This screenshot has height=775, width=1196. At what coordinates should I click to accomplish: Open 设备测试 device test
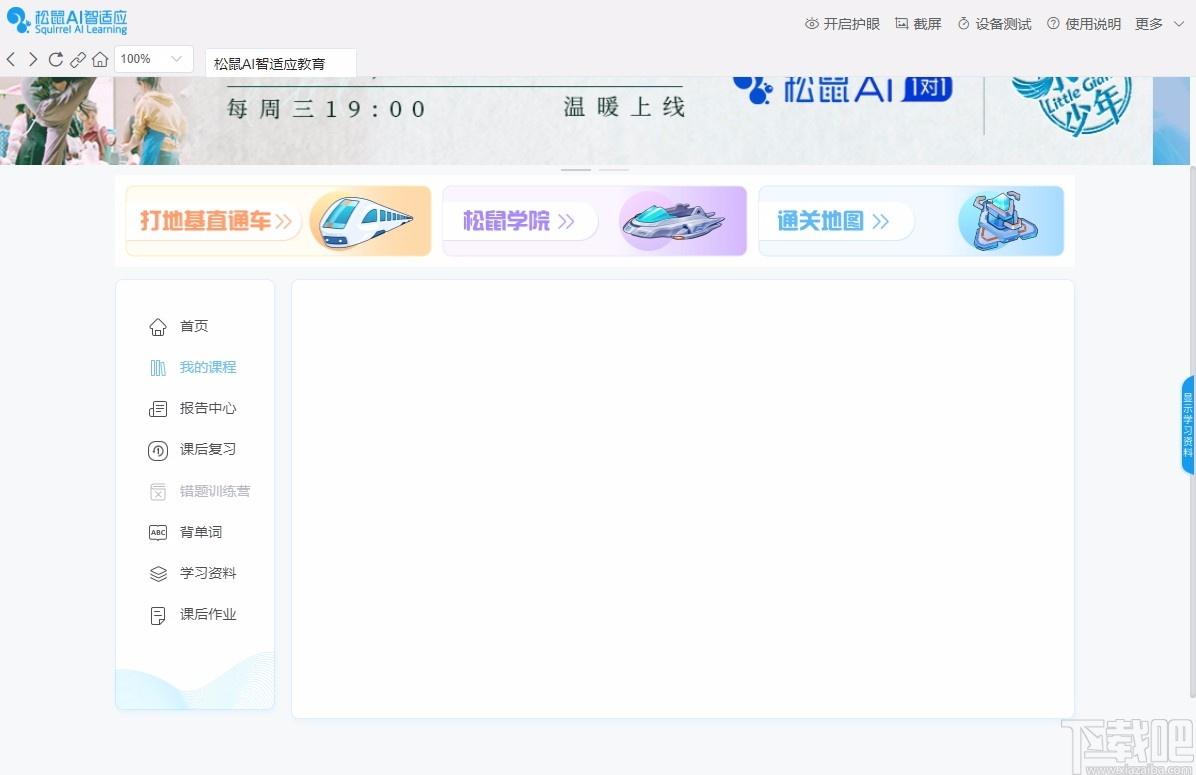(x=995, y=24)
